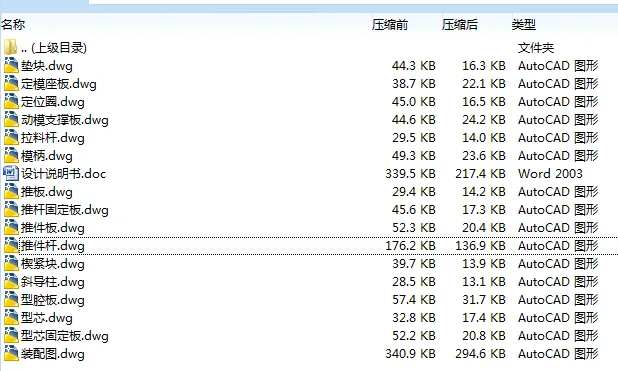618x371 pixels.
Task: Select the file name 推件板.dwg
Action: [53, 228]
